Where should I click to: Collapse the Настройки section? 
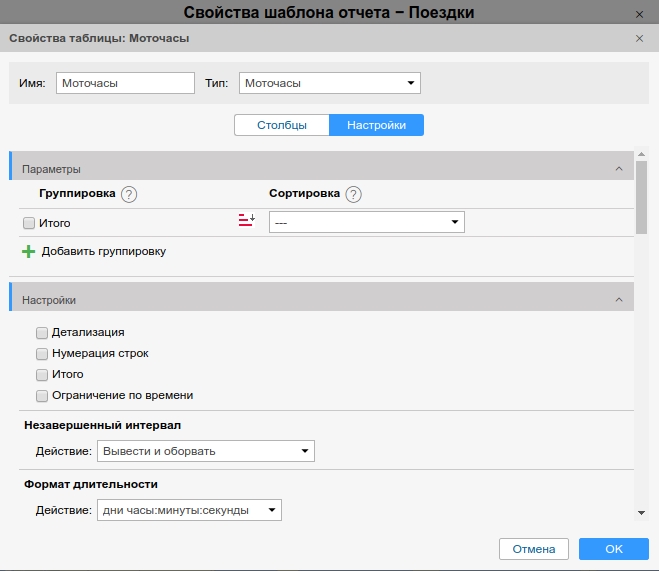click(x=619, y=299)
